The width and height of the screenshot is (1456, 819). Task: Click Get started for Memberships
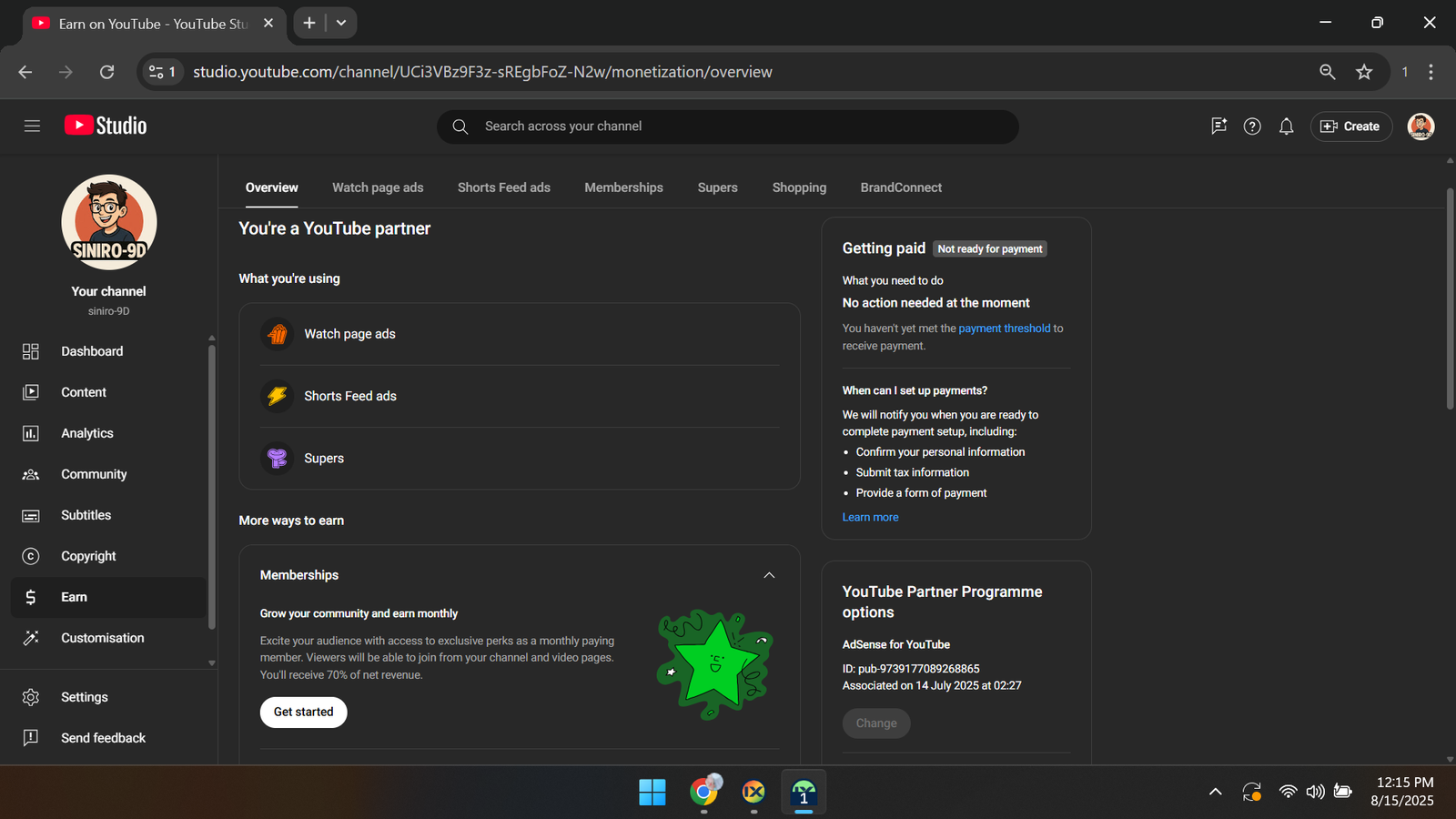point(303,712)
